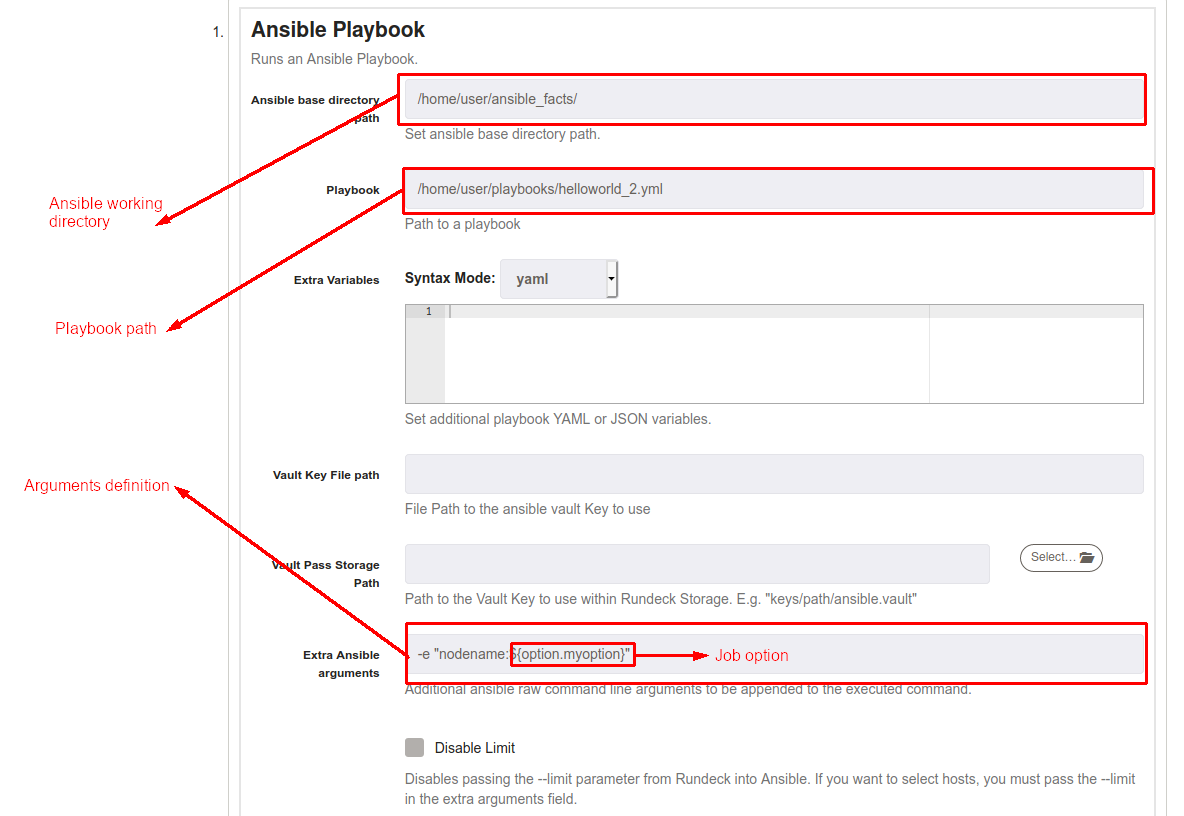This screenshot has height=816, width=1184.
Task: Click the Playbook field label
Action: click(353, 190)
